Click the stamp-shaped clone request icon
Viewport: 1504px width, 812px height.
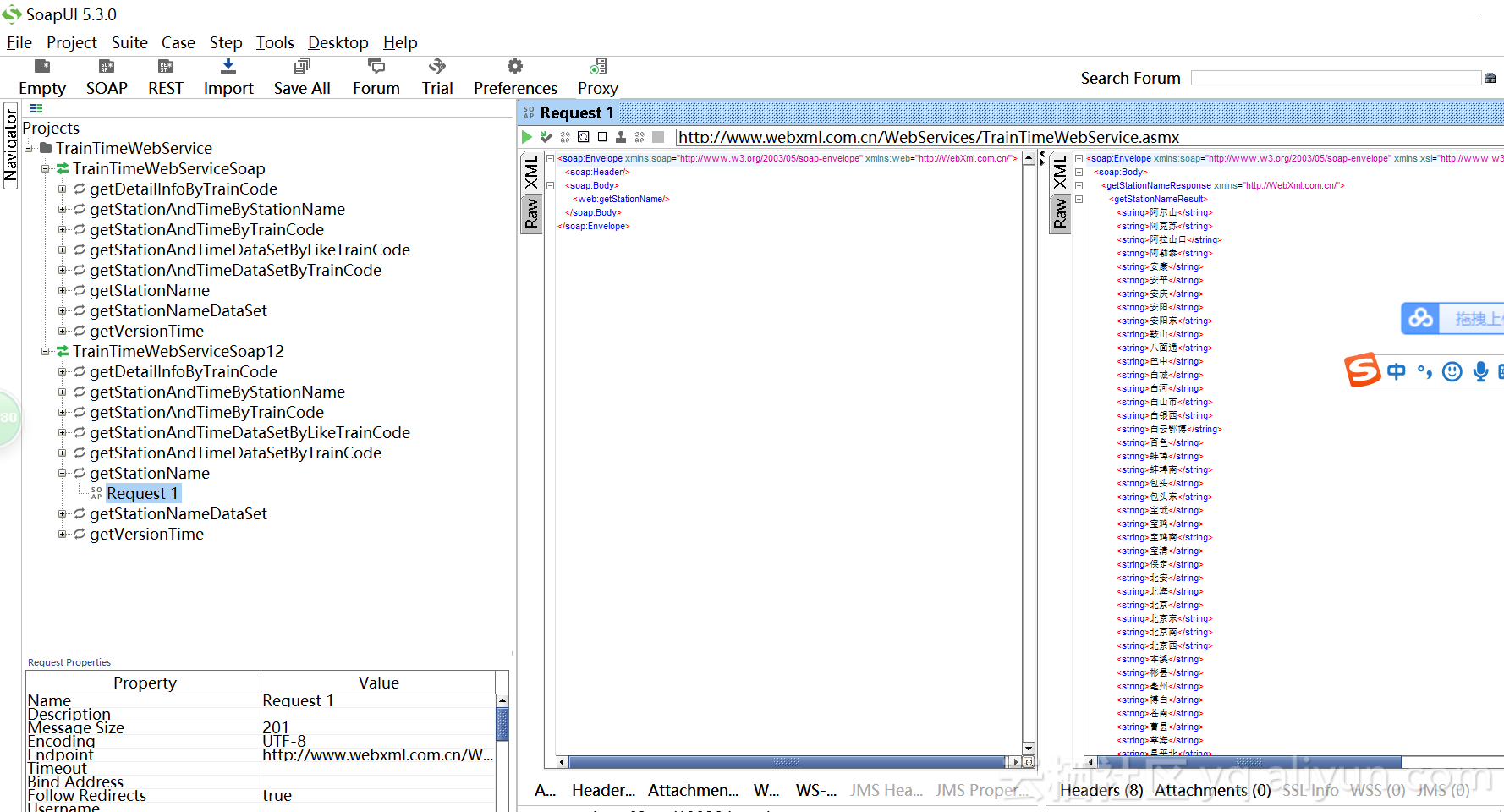click(621, 137)
